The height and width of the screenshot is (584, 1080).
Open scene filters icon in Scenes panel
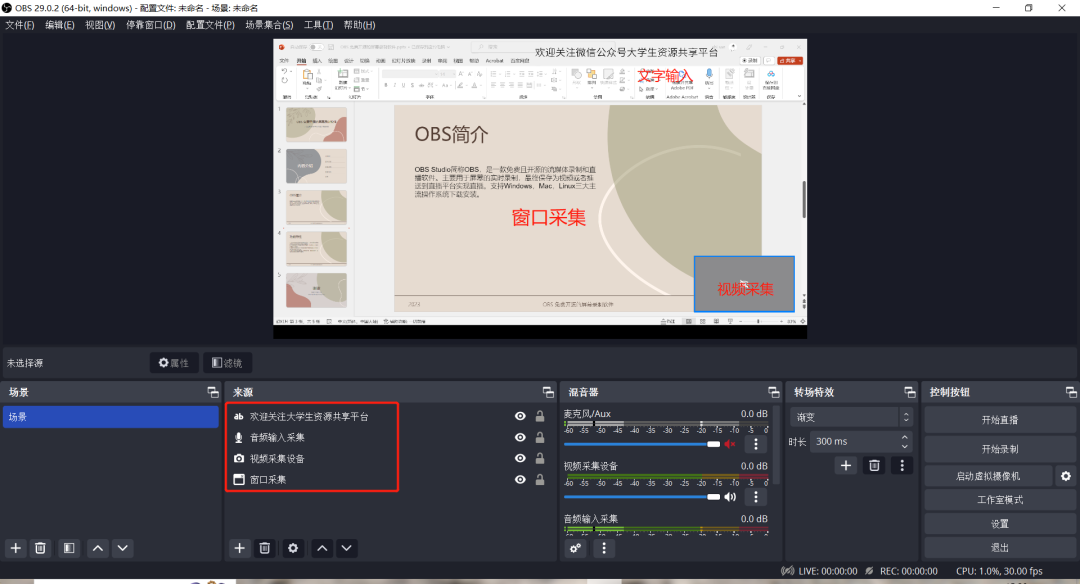[x=69, y=548]
